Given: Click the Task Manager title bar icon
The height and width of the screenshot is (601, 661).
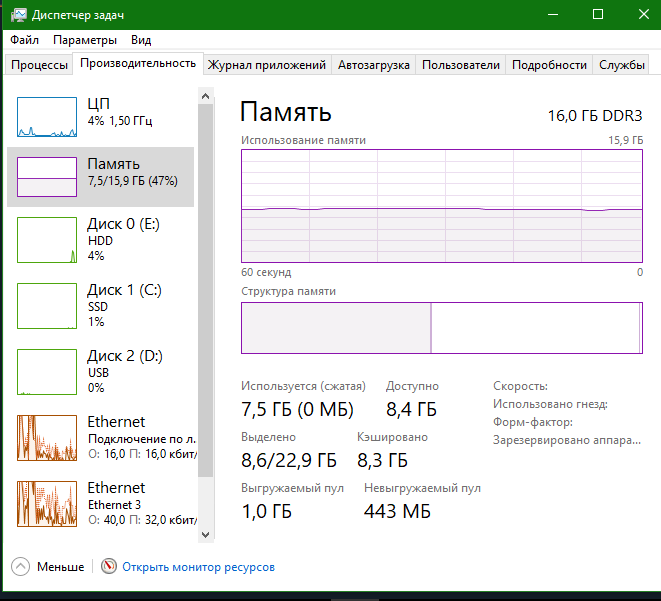Looking at the screenshot, I should [x=19, y=15].
